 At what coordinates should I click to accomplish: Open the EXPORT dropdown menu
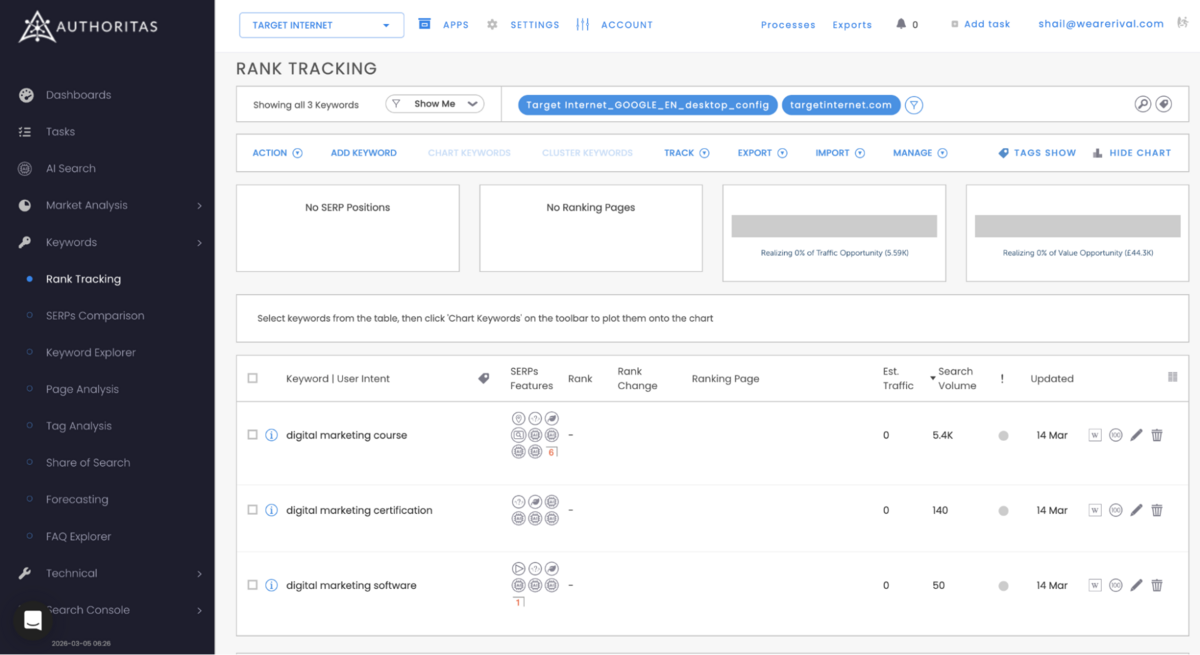[762, 153]
